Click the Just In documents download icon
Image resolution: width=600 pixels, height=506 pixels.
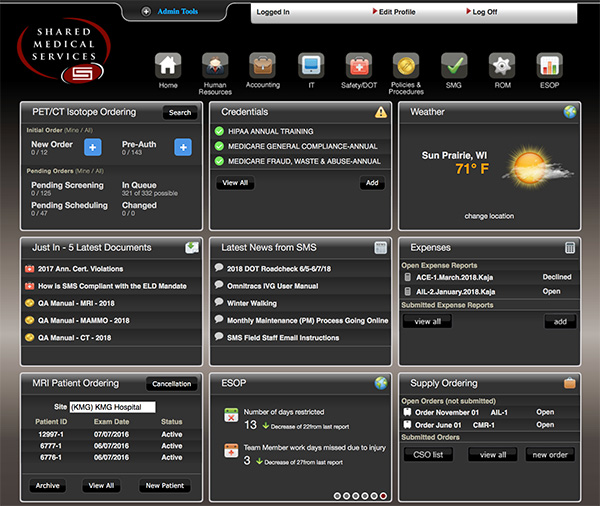pyautogui.click(x=192, y=248)
